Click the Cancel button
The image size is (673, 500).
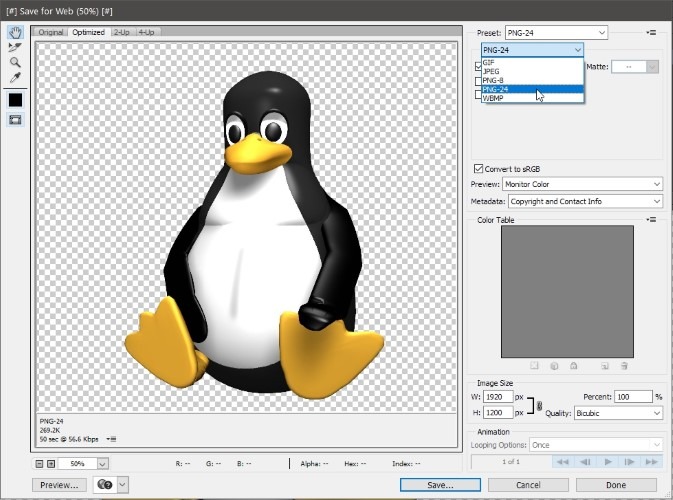pyautogui.click(x=528, y=485)
